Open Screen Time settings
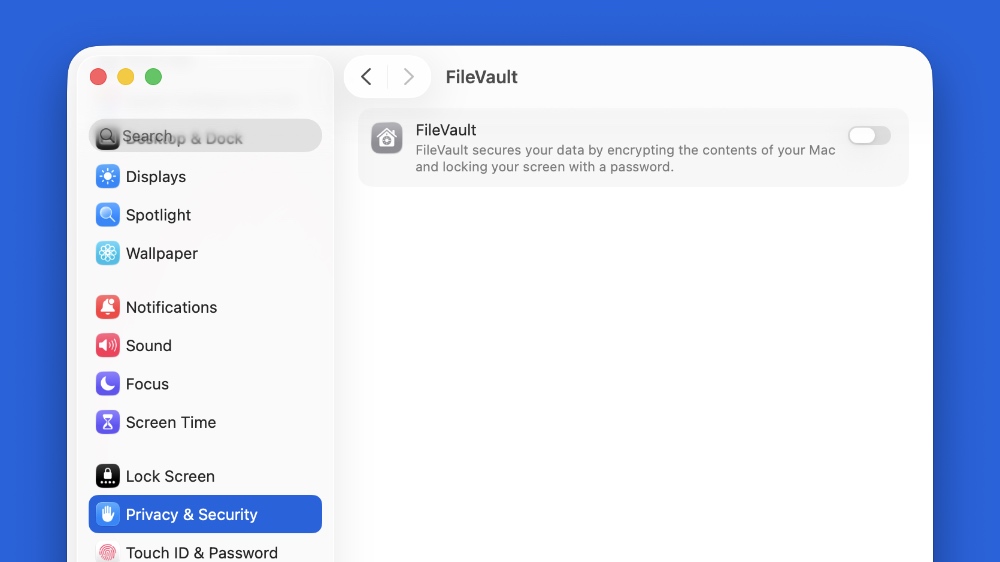 click(x=171, y=422)
